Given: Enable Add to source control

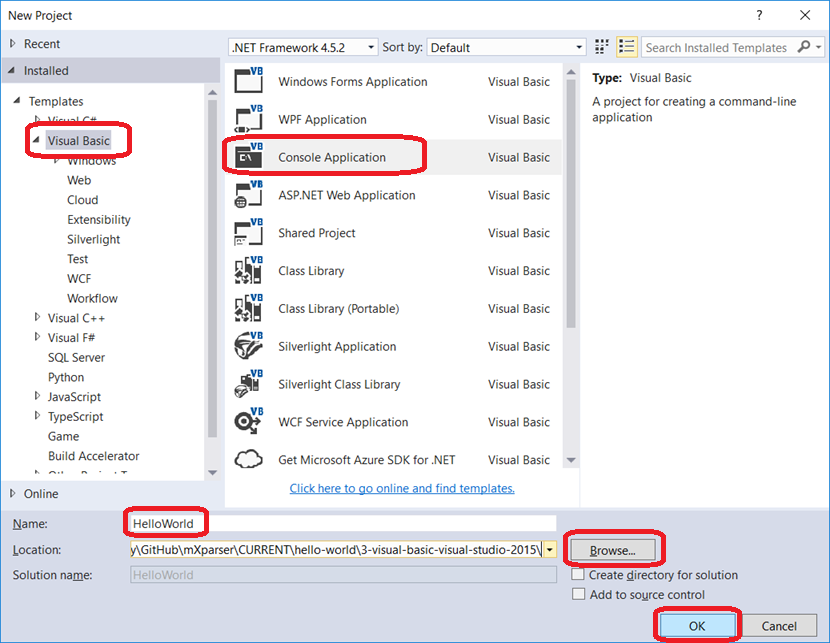Looking at the screenshot, I should (577, 593).
